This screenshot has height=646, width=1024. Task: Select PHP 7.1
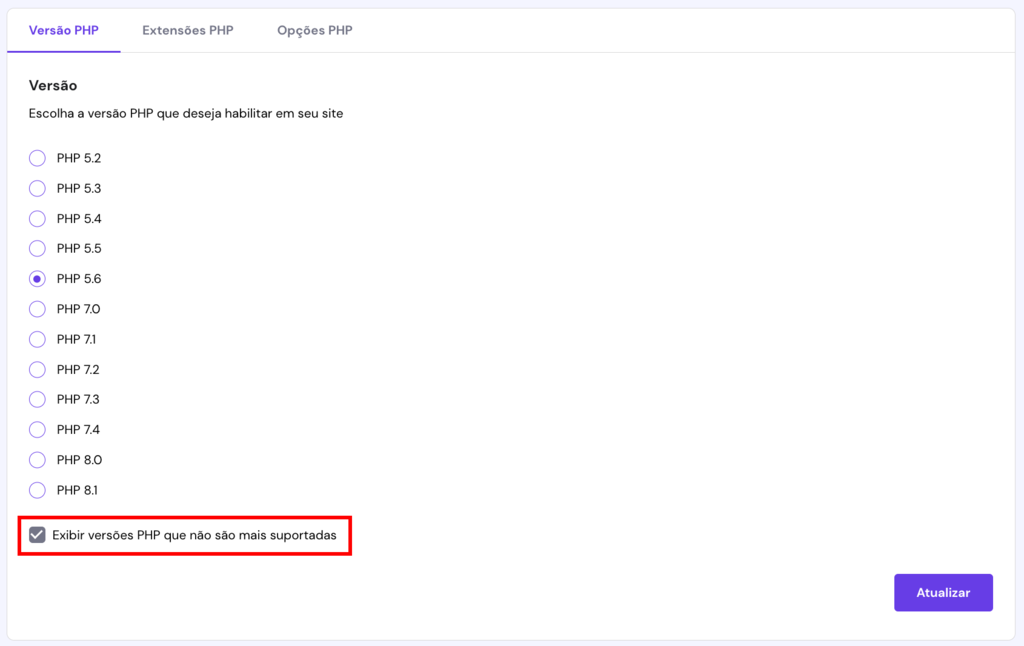37,338
